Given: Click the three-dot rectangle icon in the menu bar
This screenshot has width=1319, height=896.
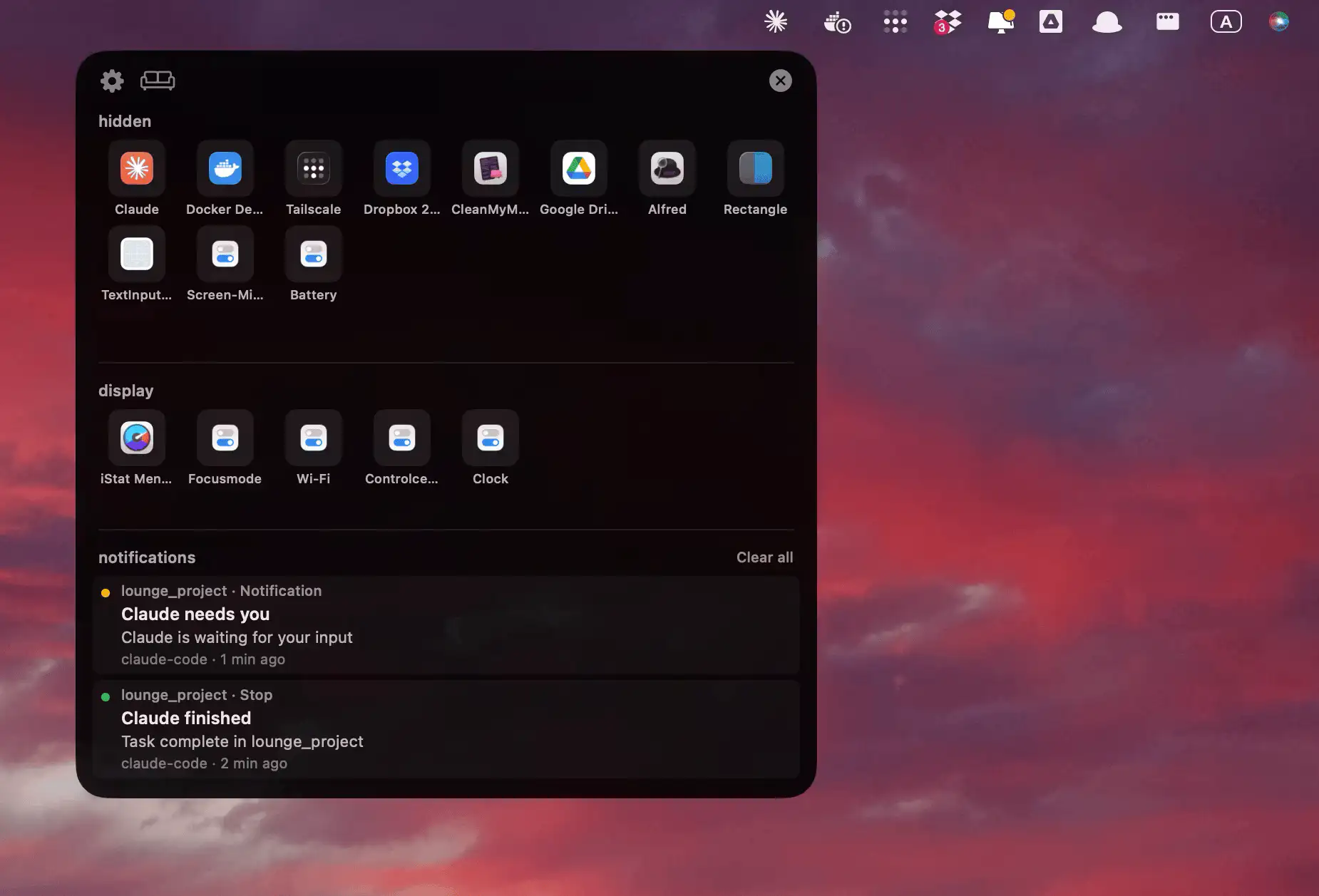Looking at the screenshot, I should click(x=1168, y=22).
